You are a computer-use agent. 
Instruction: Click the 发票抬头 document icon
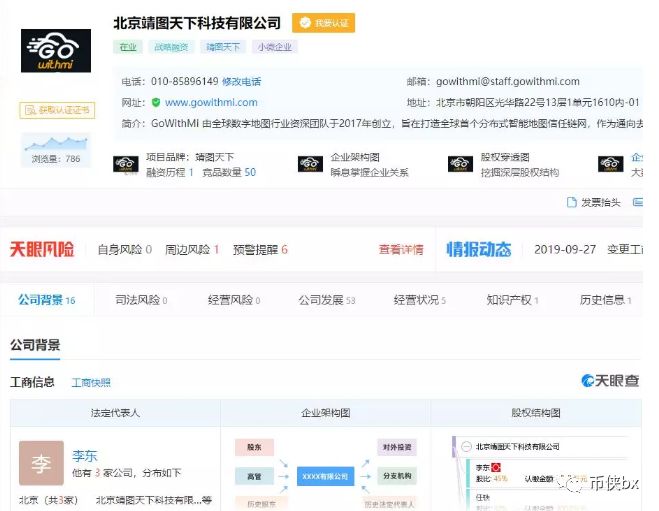(x=572, y=203)
